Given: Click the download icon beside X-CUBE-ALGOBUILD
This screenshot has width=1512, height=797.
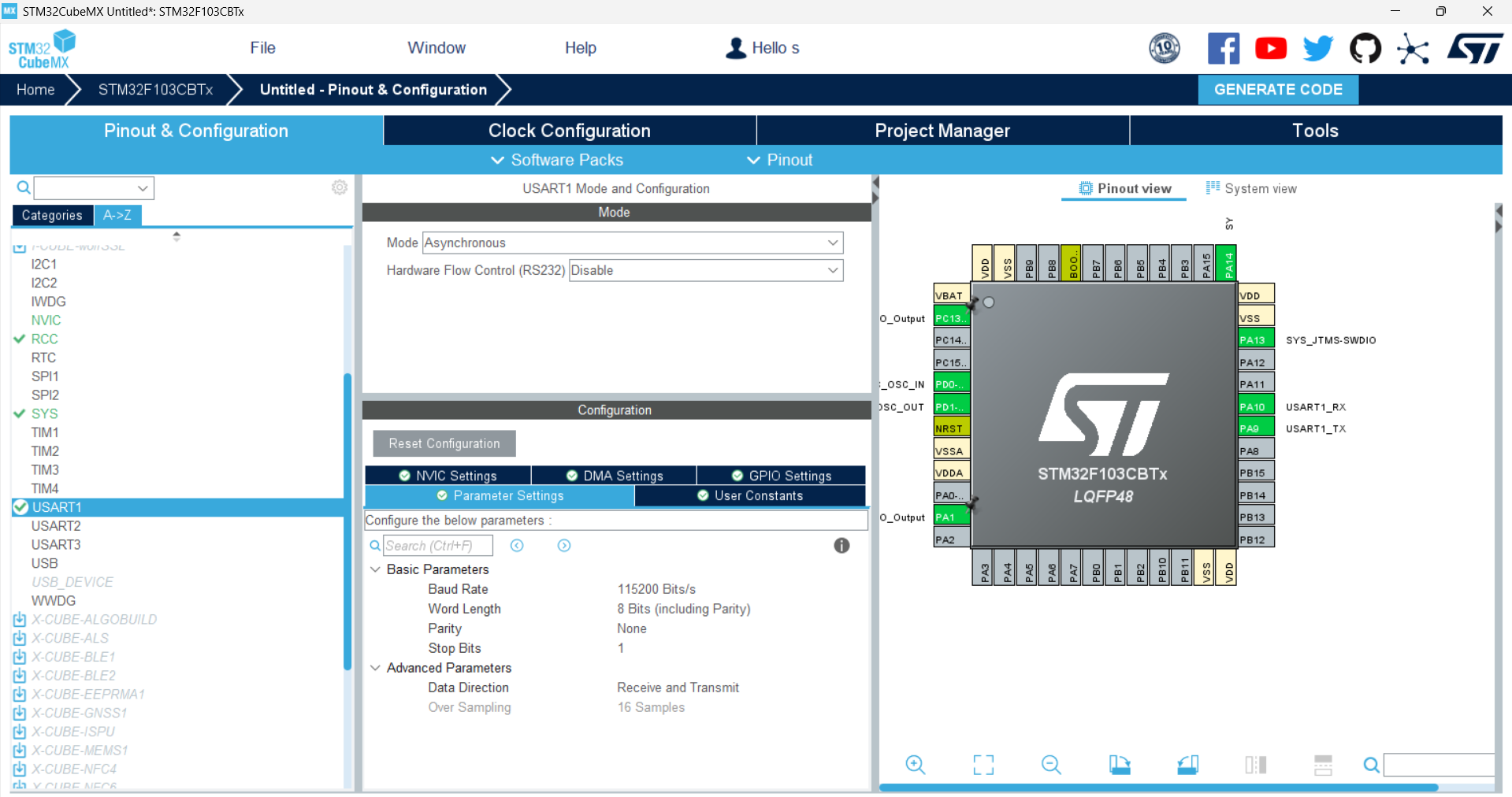Looking at the screenshot, I should (x=20, y=620).
